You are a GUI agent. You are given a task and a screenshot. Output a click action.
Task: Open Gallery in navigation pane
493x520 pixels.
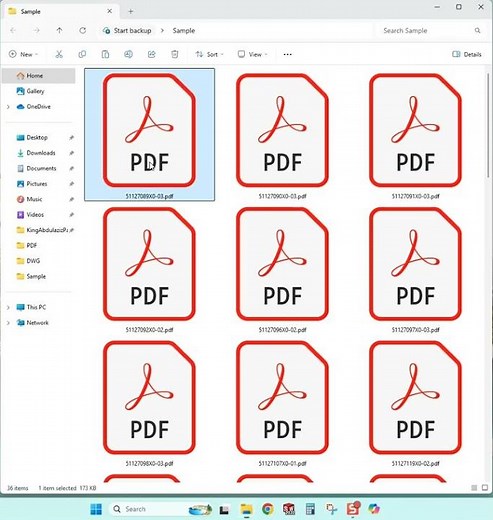(31, 91)
